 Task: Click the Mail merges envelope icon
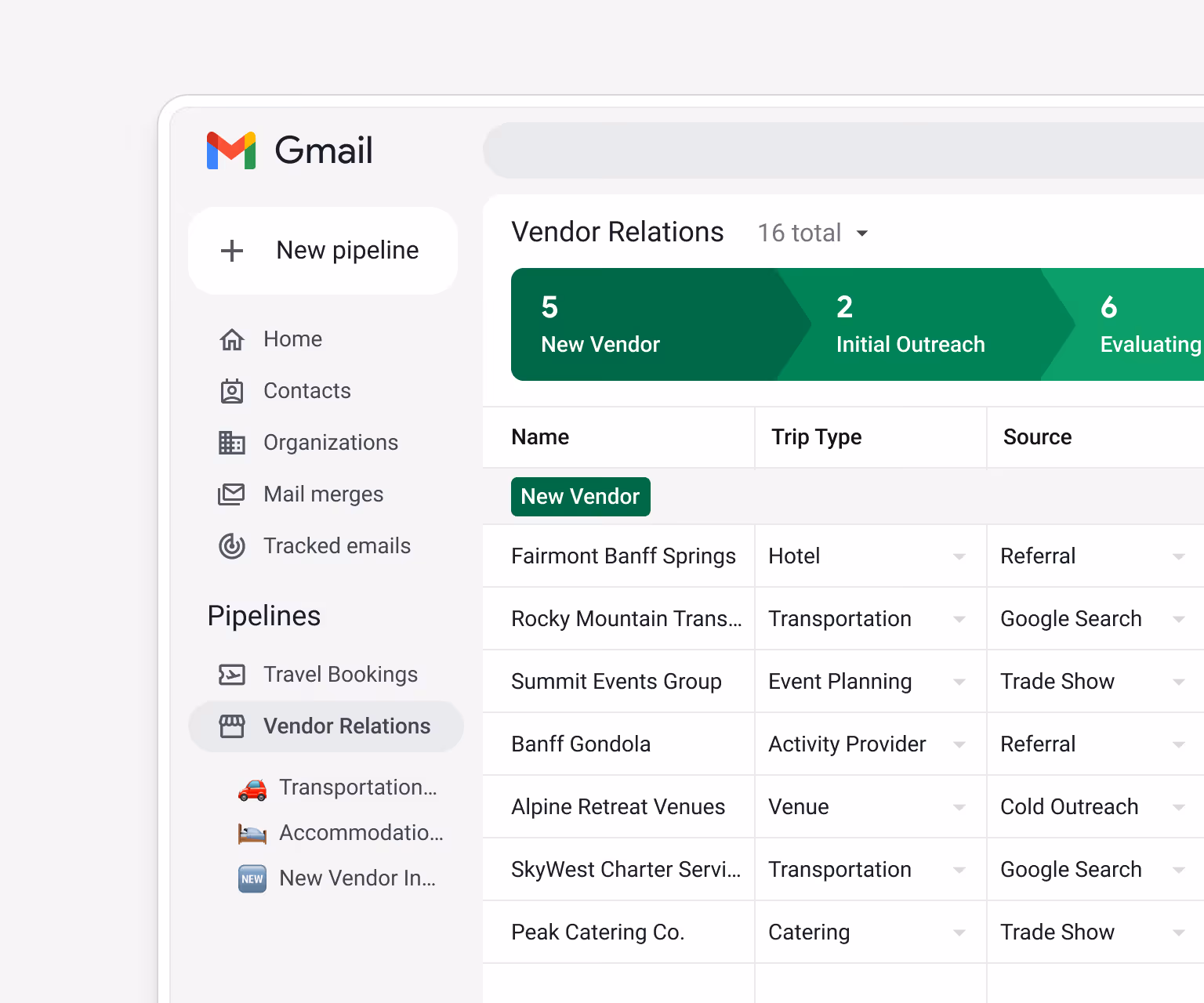pyautogui.click(x=231, y=494)
